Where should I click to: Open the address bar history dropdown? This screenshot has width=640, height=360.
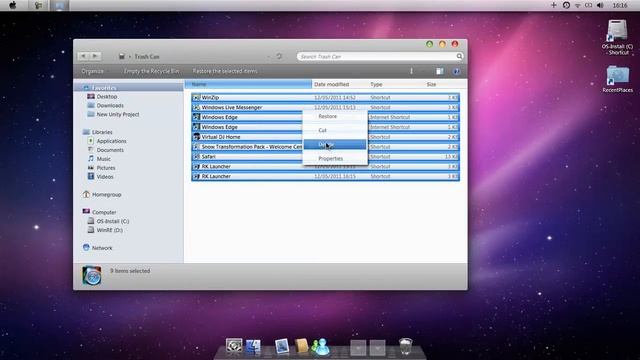268,56
